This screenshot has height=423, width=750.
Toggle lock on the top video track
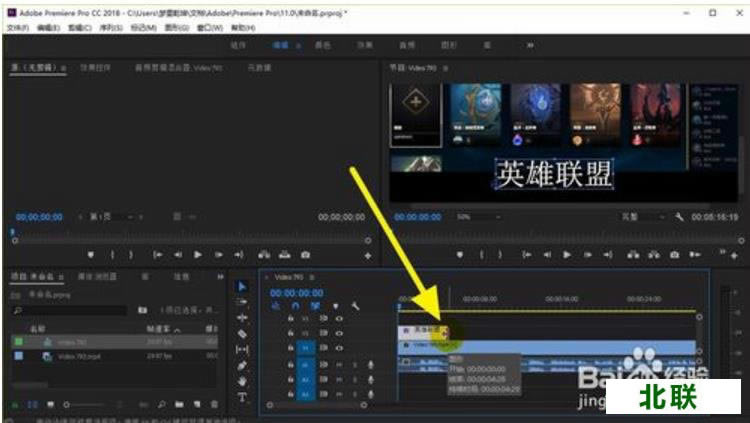point(290,319)
